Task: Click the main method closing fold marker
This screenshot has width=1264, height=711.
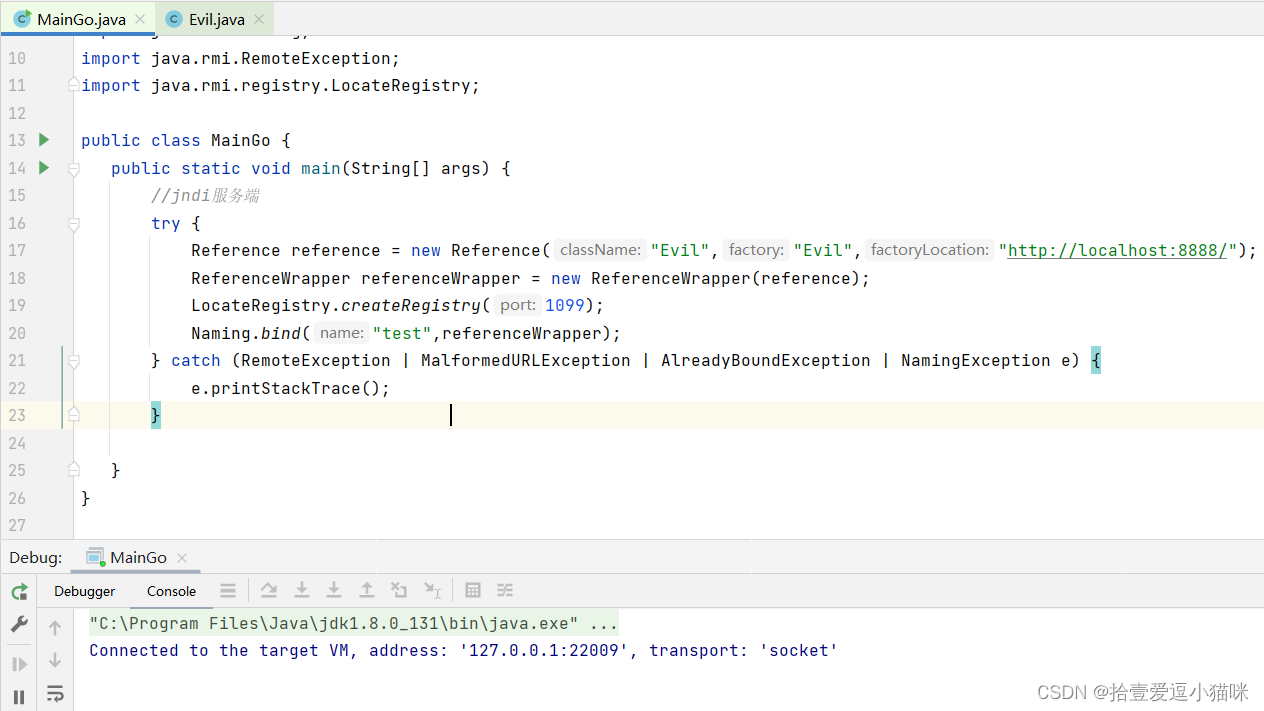Action: tap(73, 469)
